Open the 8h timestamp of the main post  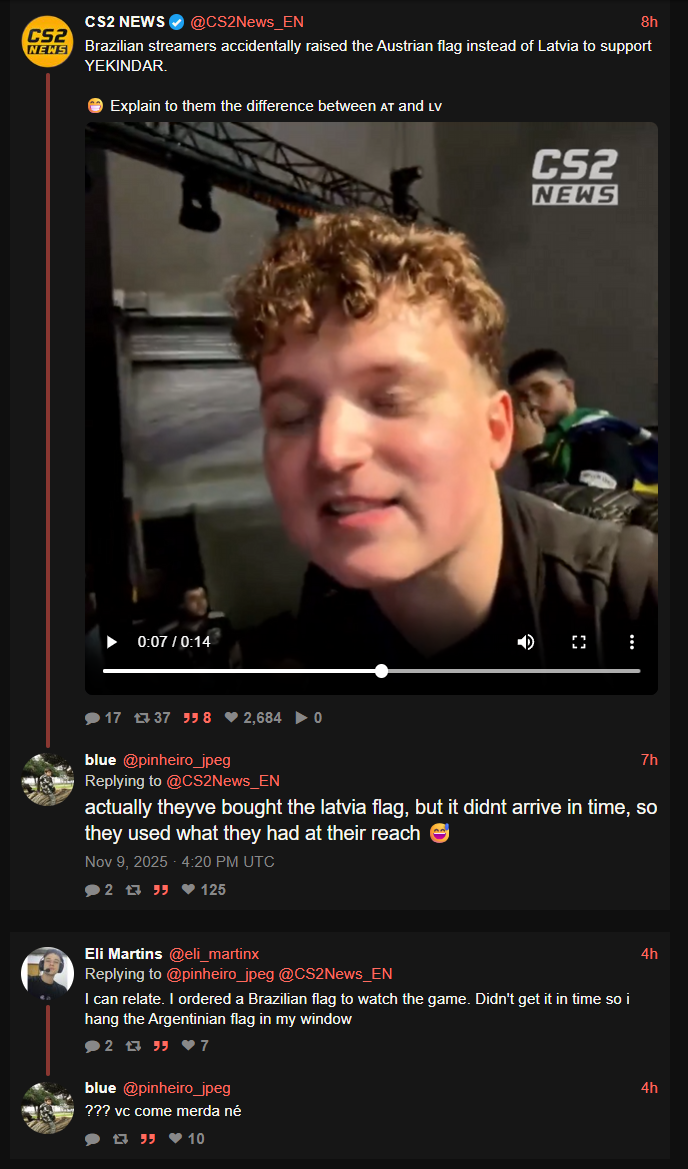[649, 22]
